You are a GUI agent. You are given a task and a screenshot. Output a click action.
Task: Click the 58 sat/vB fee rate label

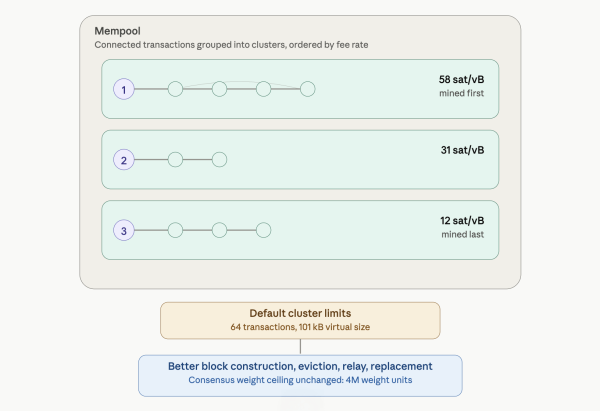pos(461,80)
